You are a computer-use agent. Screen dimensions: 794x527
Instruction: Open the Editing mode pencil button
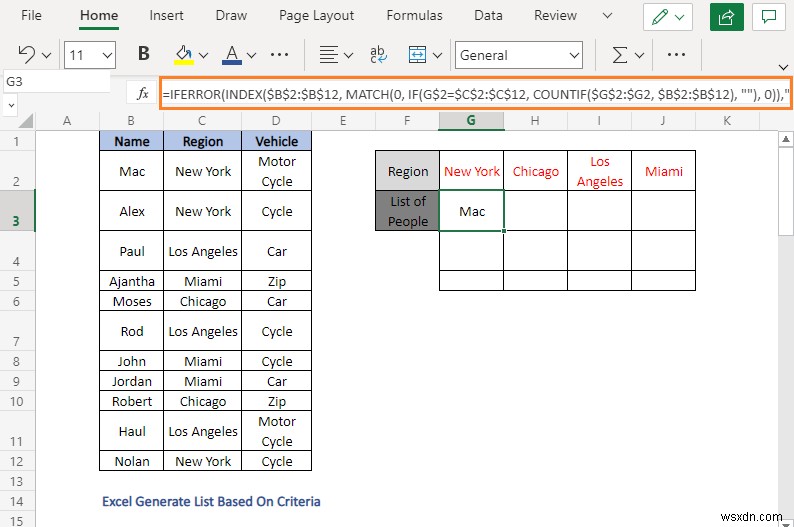(x=668, y=17)
